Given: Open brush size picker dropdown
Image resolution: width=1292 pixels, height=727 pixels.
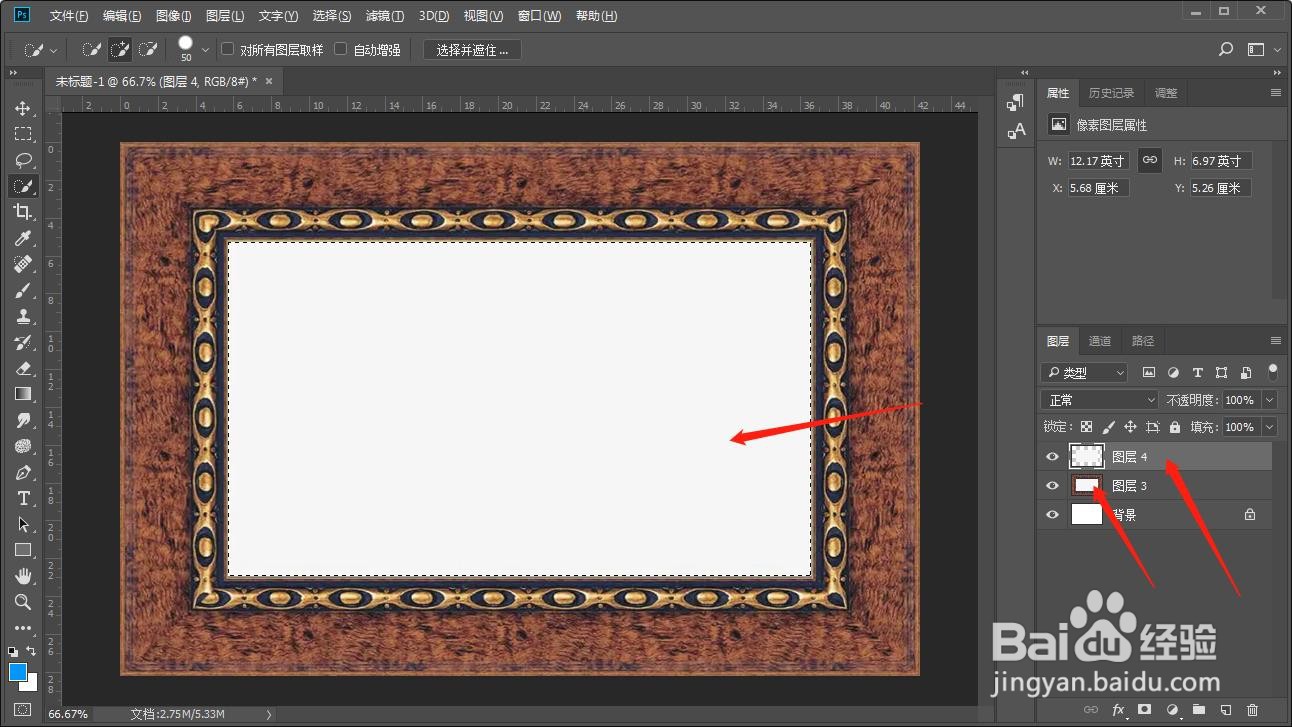Looking at the screenshot, I should (206, 49).
